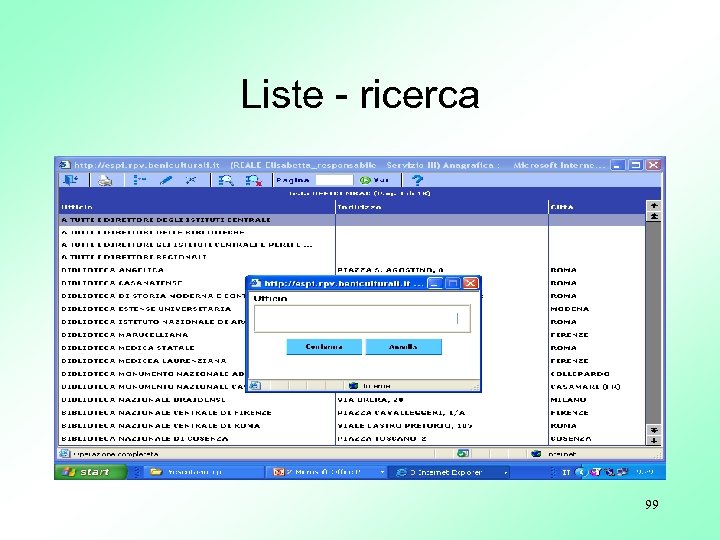This screenshot has height=540, width=720.
Task: Click the folder taskbar button
Action: [202, 472]
